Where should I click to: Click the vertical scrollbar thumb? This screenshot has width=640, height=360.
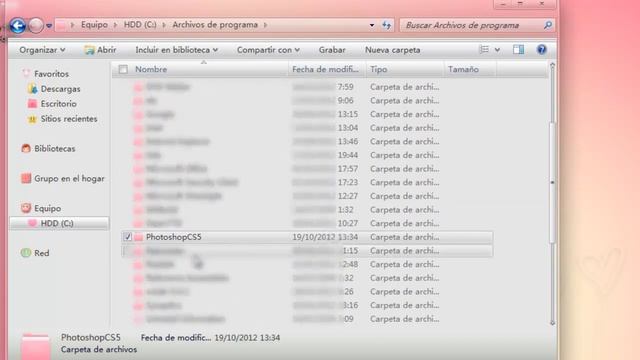552,182
